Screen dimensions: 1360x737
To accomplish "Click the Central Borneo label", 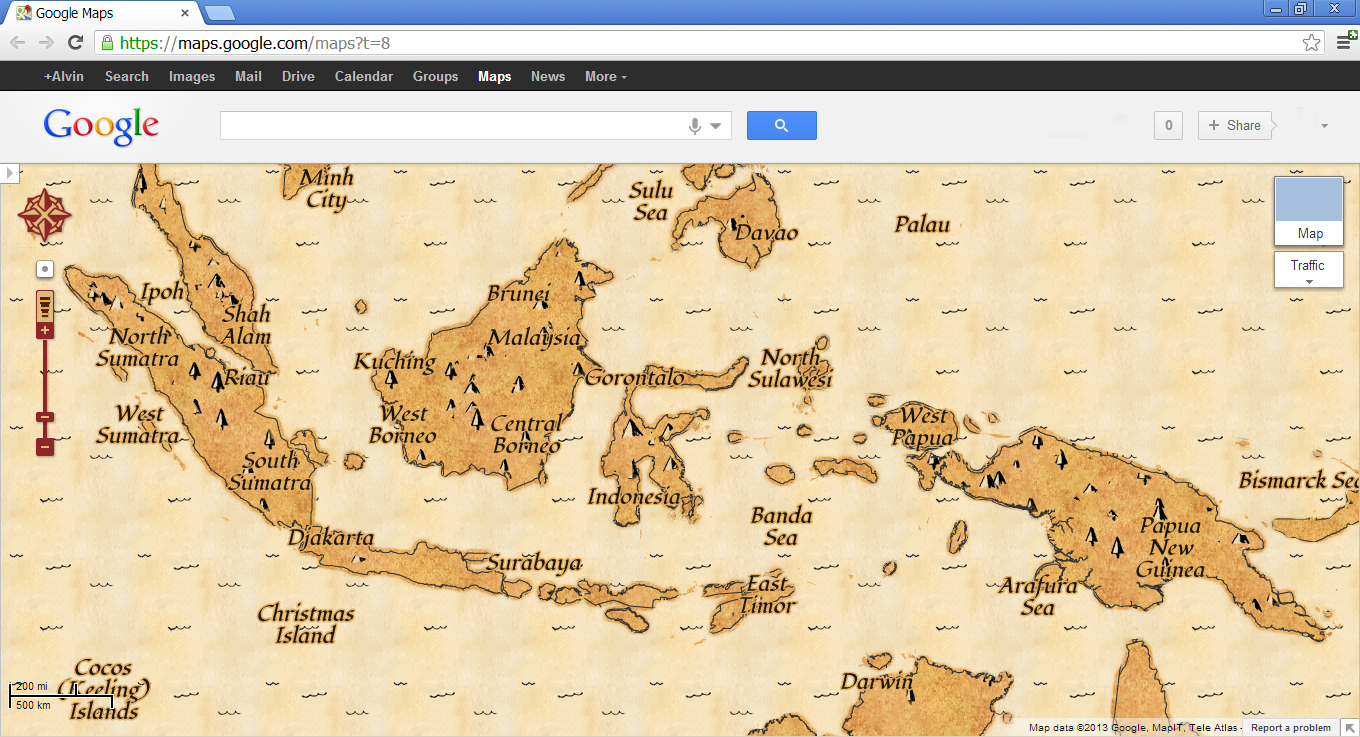I will [x=527, y=434].
